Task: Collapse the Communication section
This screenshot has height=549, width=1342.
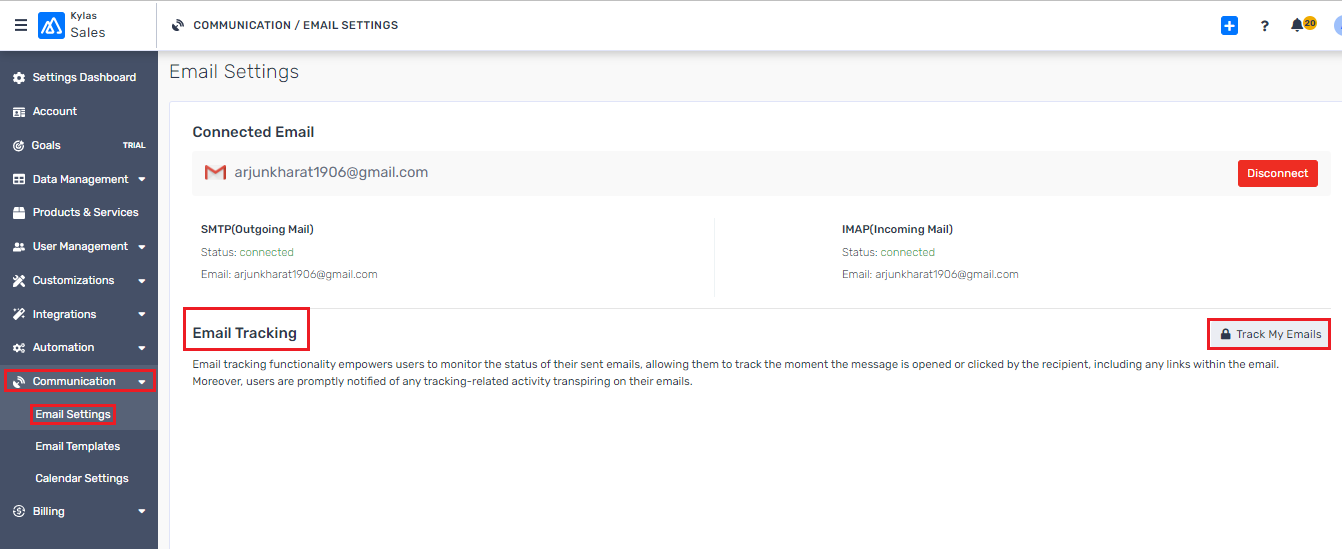Action: pyautogui.click(x=79, y=381)
